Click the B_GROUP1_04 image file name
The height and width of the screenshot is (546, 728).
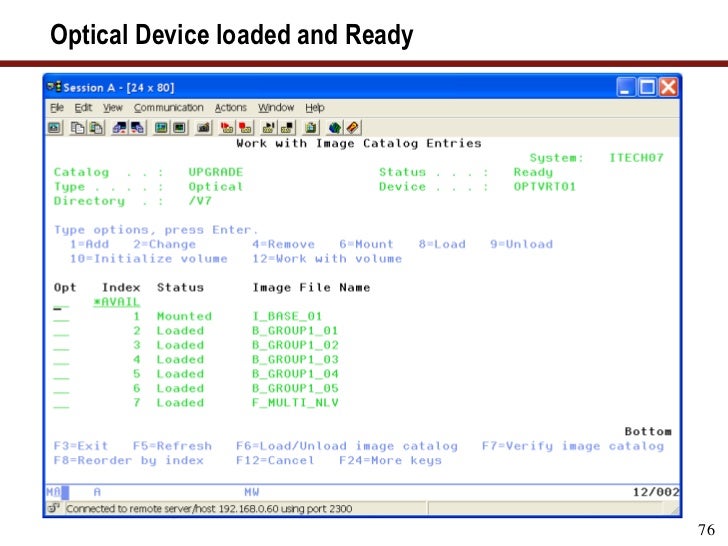tap(295, 374)
